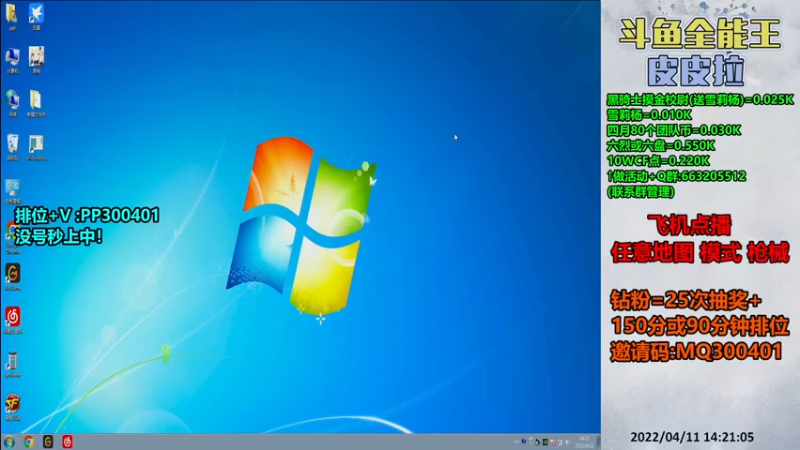Open the Control Panel desktop icon
800x450 pixels.
(x=12, y=191)
